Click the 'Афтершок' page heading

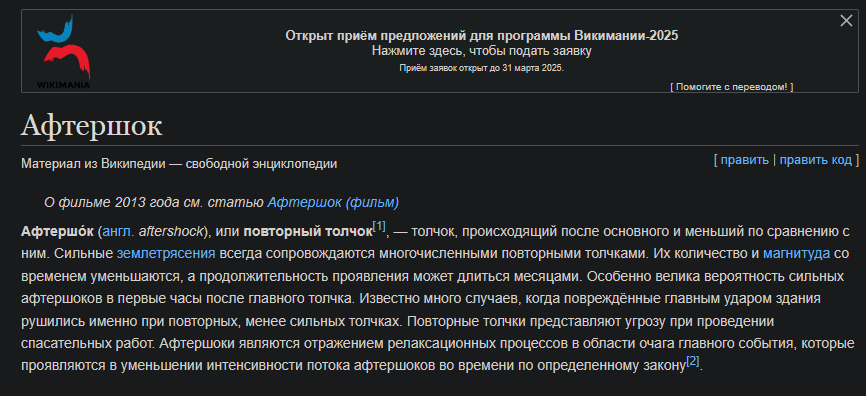(92, 126)
